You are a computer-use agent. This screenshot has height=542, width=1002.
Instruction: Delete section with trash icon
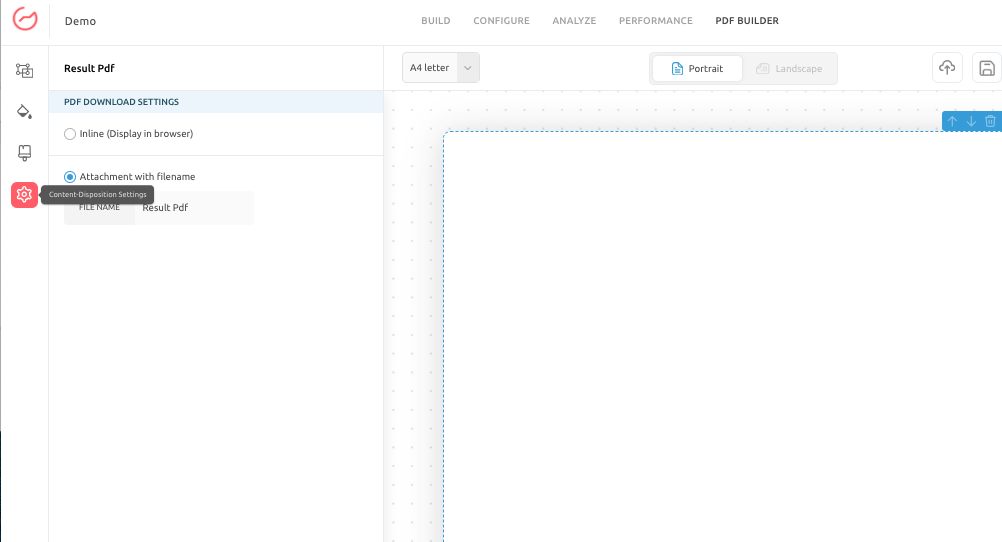tap(990, 121)
